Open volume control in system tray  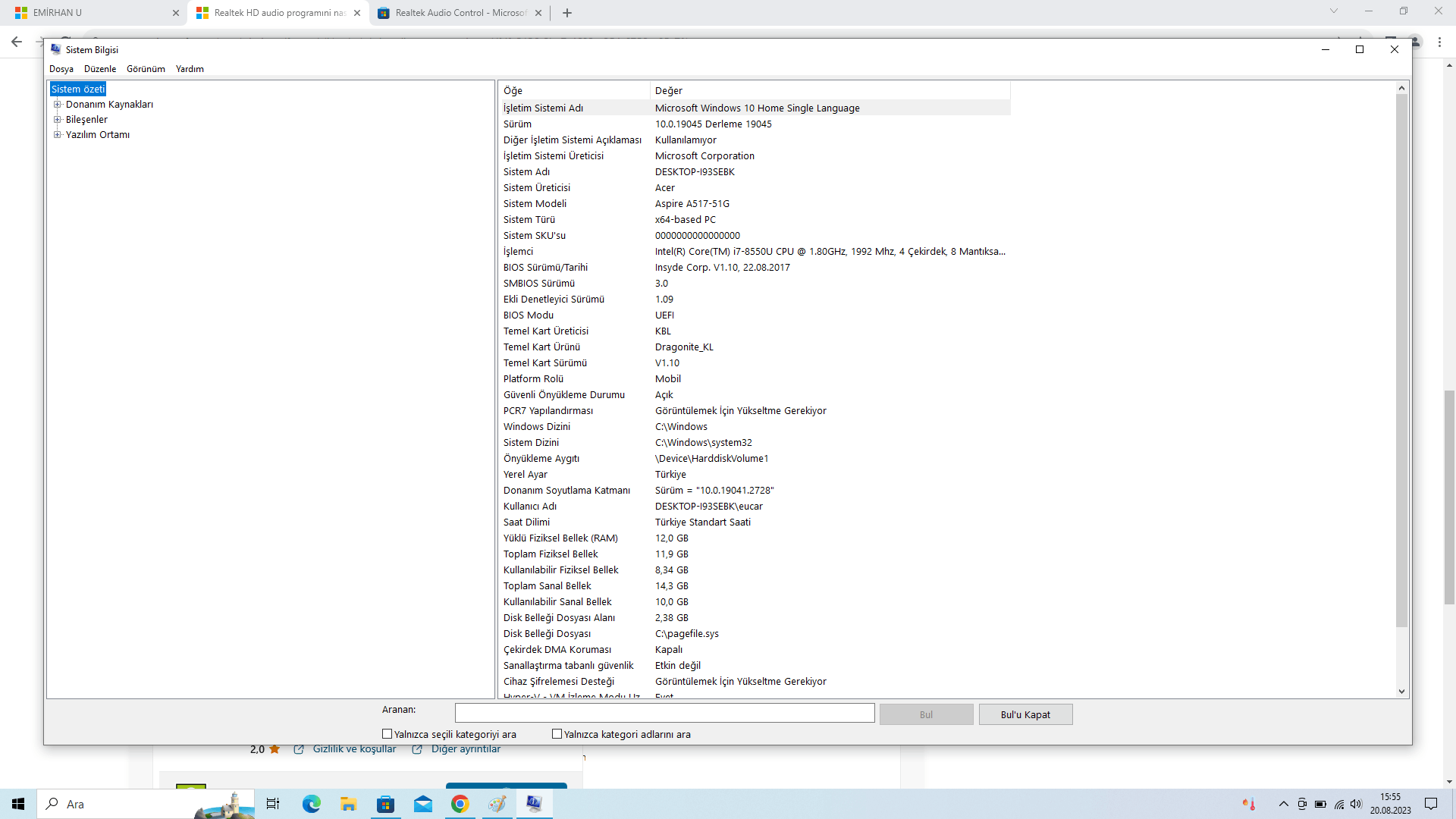pos(1356,804)
